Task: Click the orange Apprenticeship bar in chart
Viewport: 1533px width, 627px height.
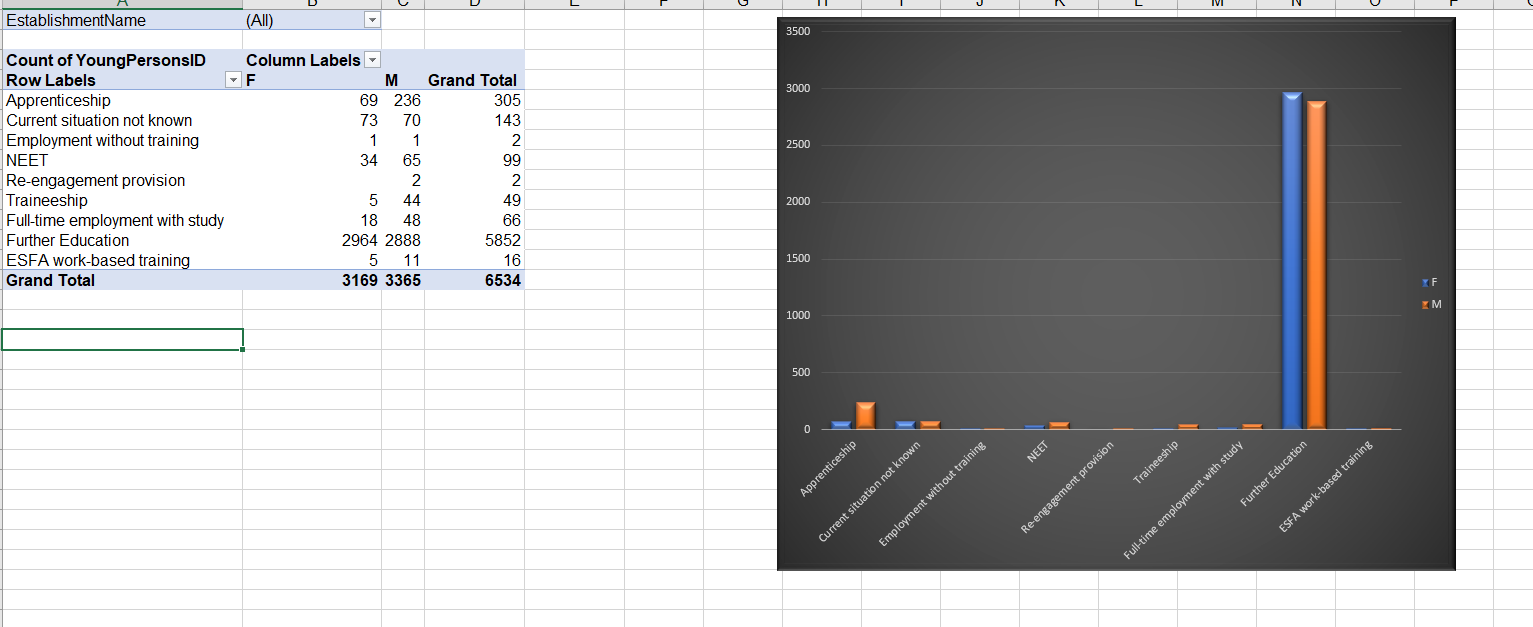Action: click(x=865, y=416)
